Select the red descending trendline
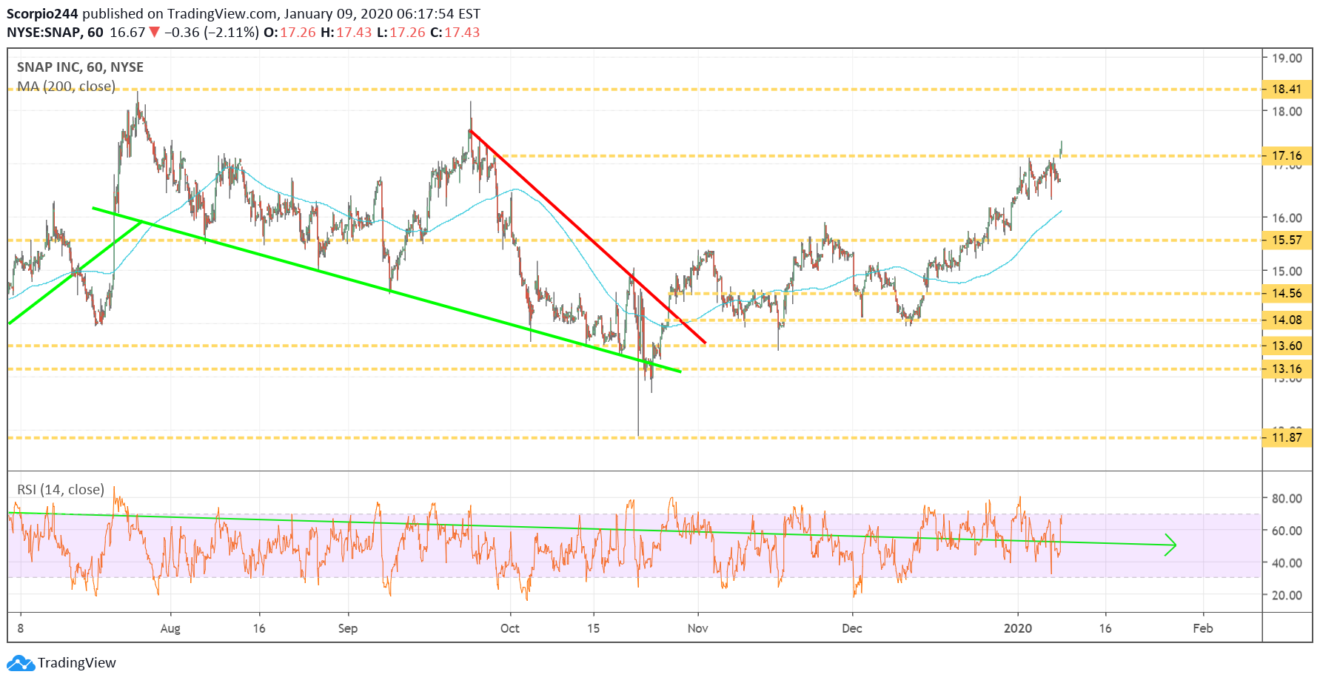The height and width of the screenshot is (683, 1320). [588, 237]
